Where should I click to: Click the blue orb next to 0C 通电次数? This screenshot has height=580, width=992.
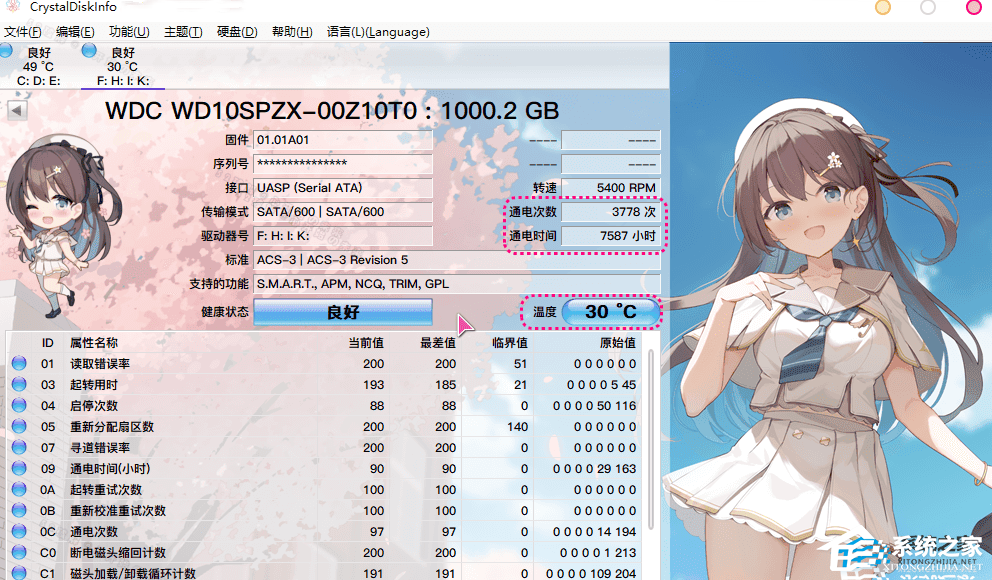[19, 532]
